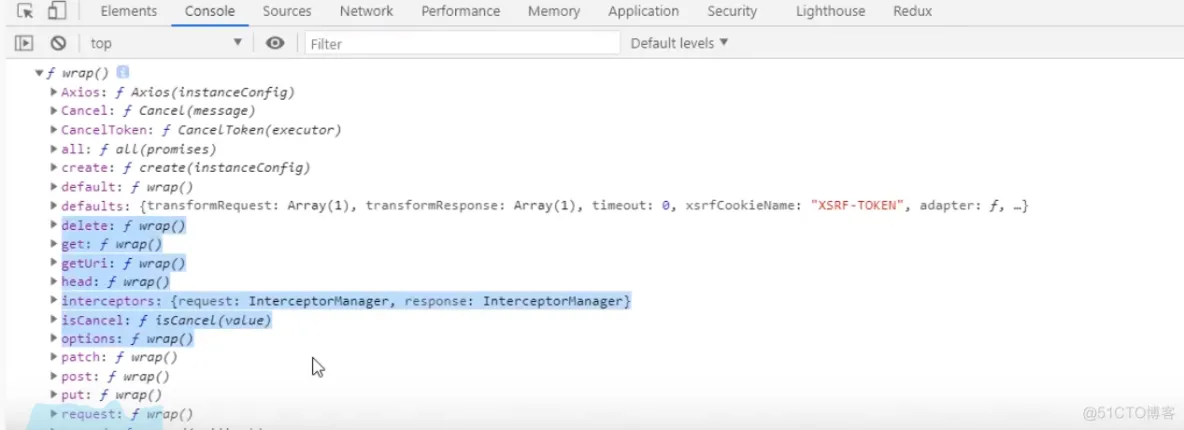Click the inspect element picker icon

coord(25,12)
